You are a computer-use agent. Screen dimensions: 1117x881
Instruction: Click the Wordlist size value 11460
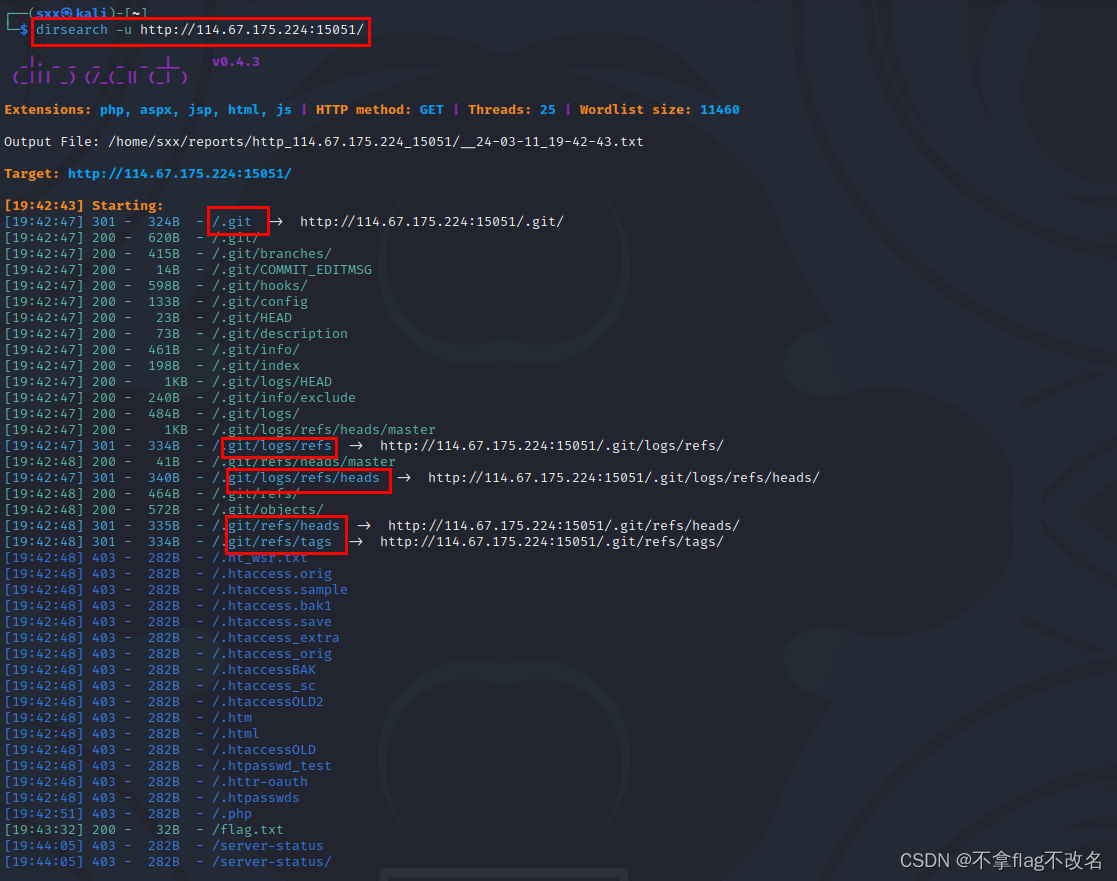tap(719, 110)
